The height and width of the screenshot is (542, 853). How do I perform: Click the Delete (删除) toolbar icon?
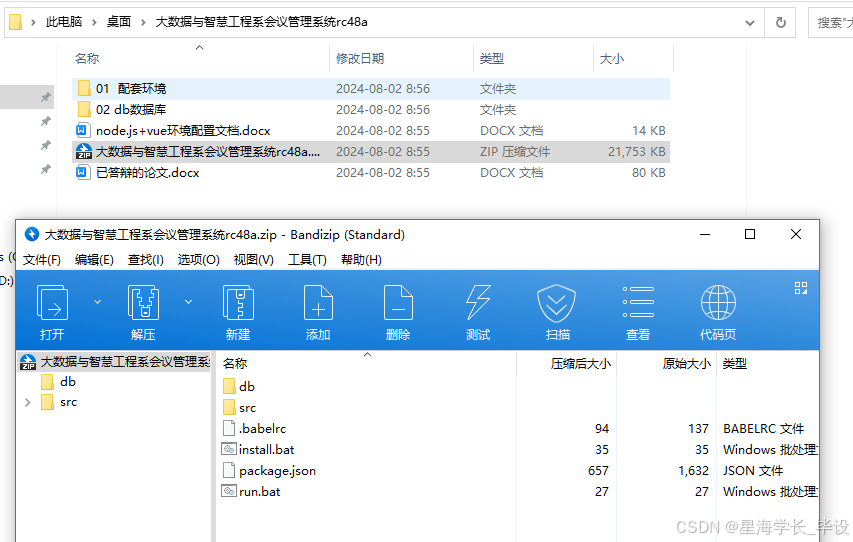[x=398, y=303]
